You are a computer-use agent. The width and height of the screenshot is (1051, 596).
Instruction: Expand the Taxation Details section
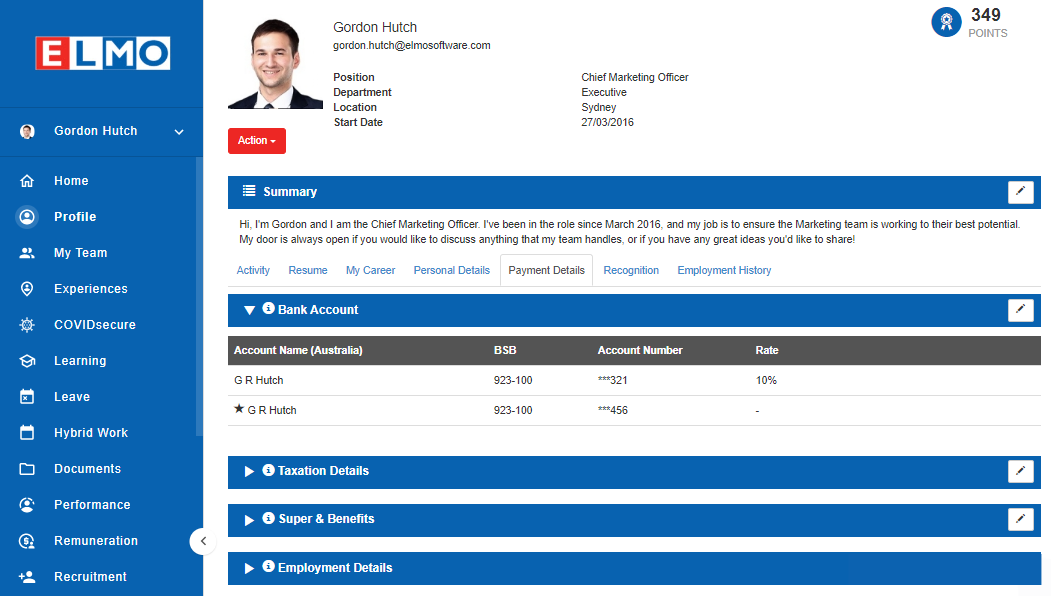pyautogui.click(x=249, y=471)
